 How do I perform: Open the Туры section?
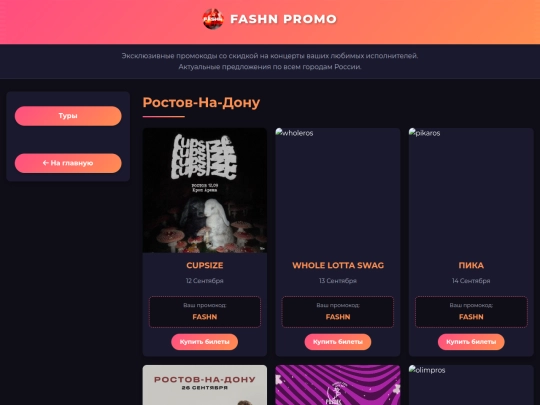click(x=68, y=116)
